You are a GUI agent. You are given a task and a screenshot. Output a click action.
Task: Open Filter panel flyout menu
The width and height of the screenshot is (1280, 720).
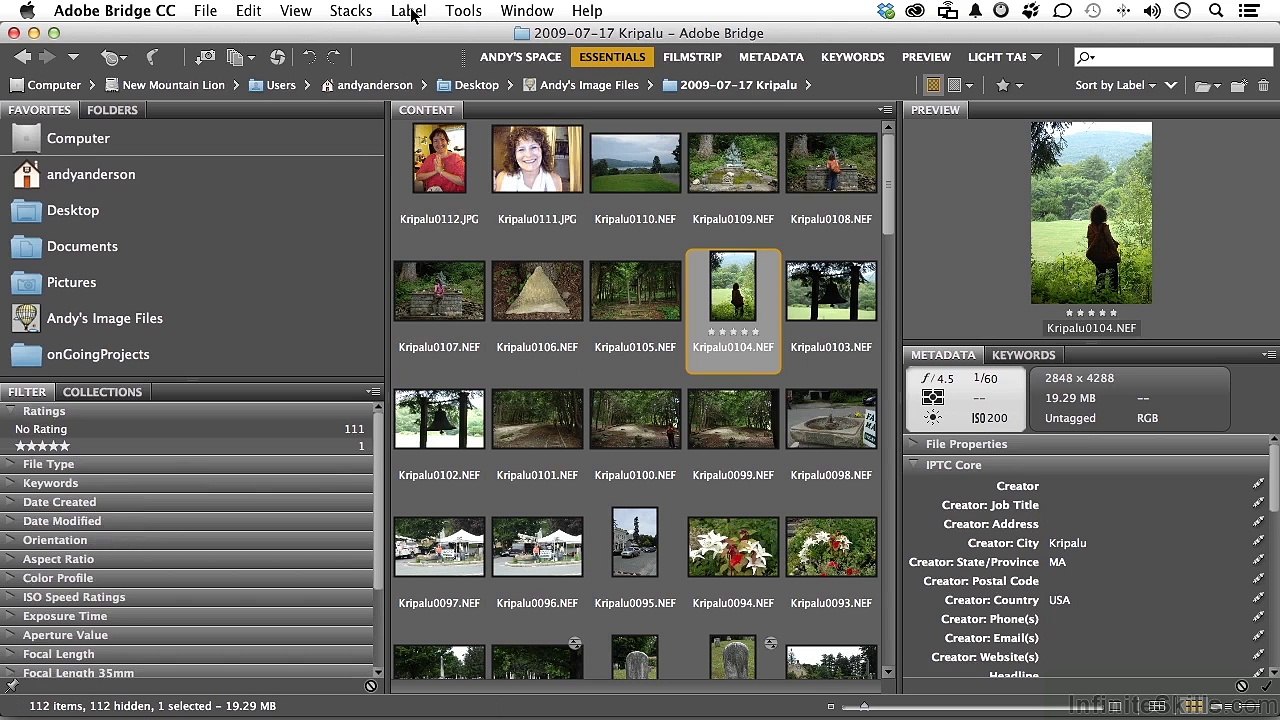(373, 392)
